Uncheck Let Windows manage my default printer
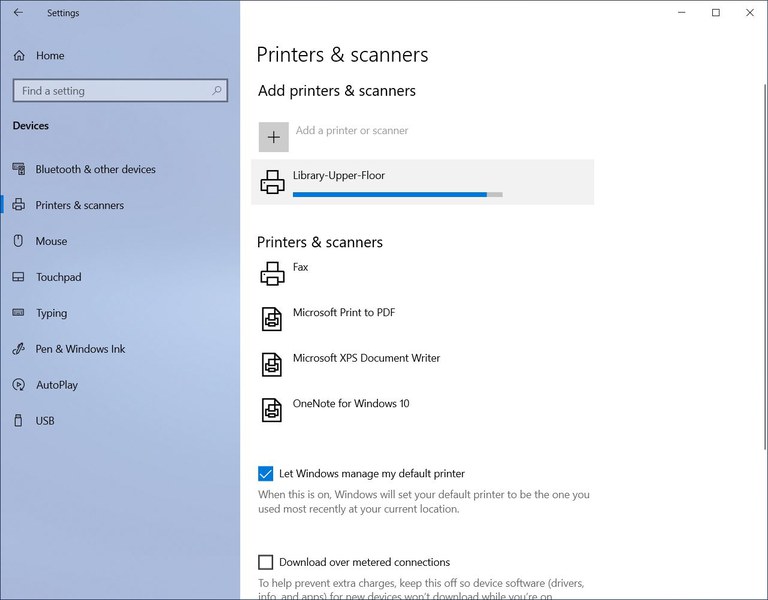Image resolution: width=768 pixels, height=600 pixels. point(265,474)
